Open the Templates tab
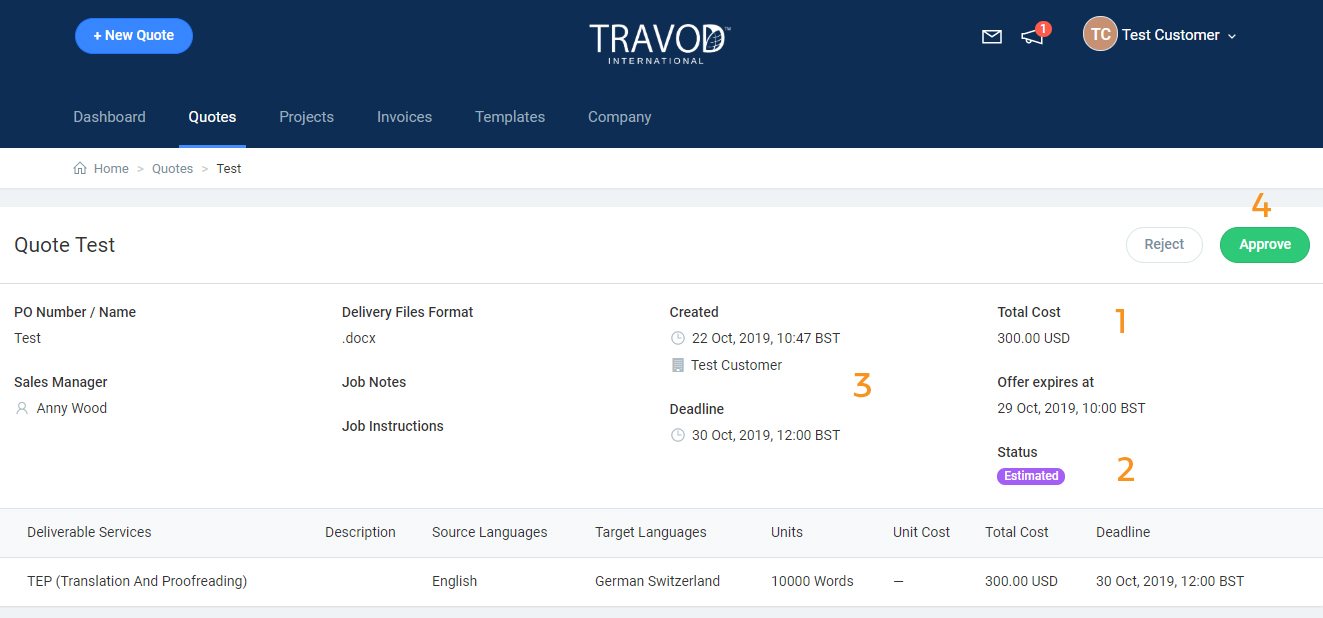This screenshot has width=1323, height=618. pos(510,117)
